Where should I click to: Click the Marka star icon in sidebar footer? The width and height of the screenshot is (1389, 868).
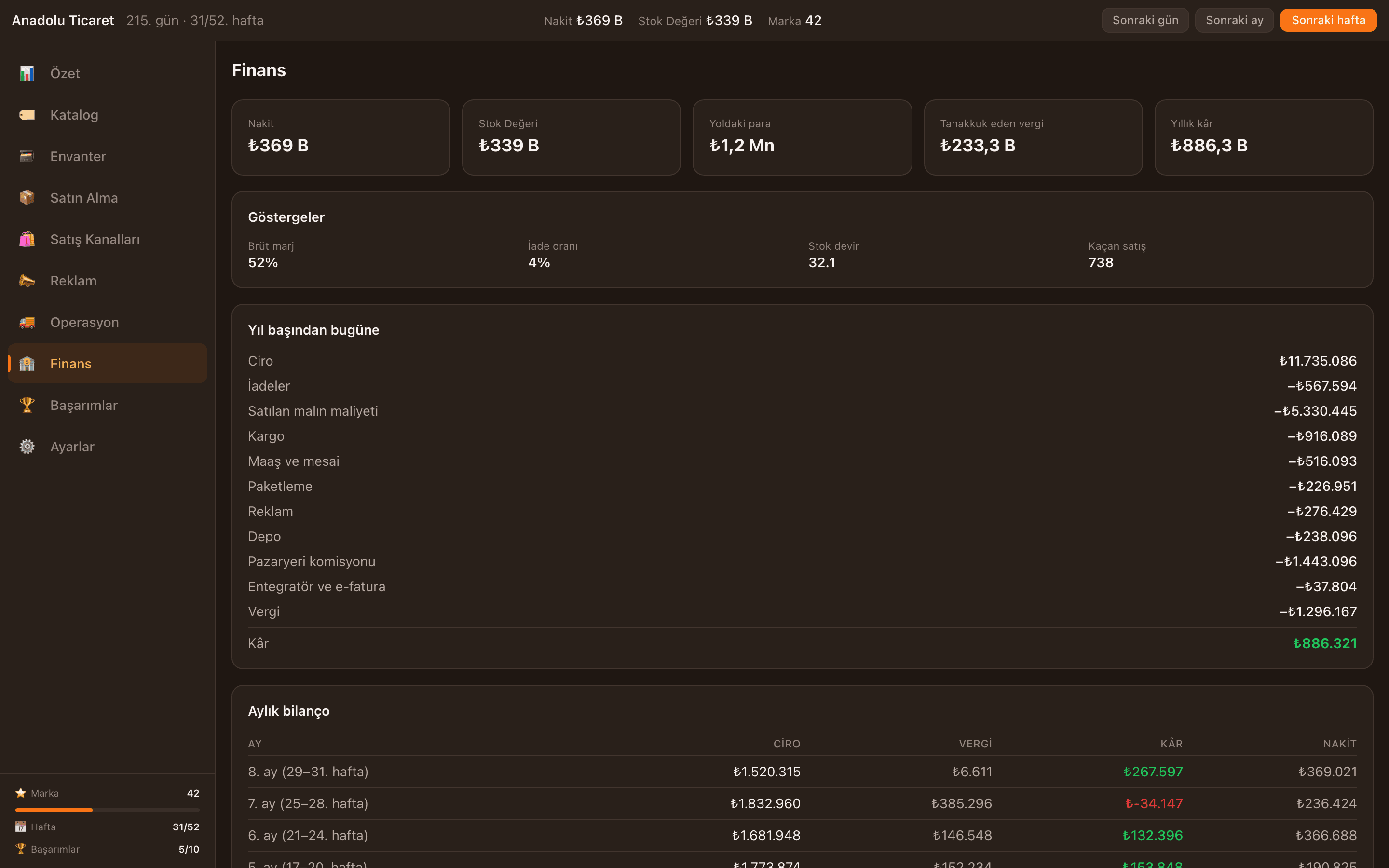tap(21, 793)
